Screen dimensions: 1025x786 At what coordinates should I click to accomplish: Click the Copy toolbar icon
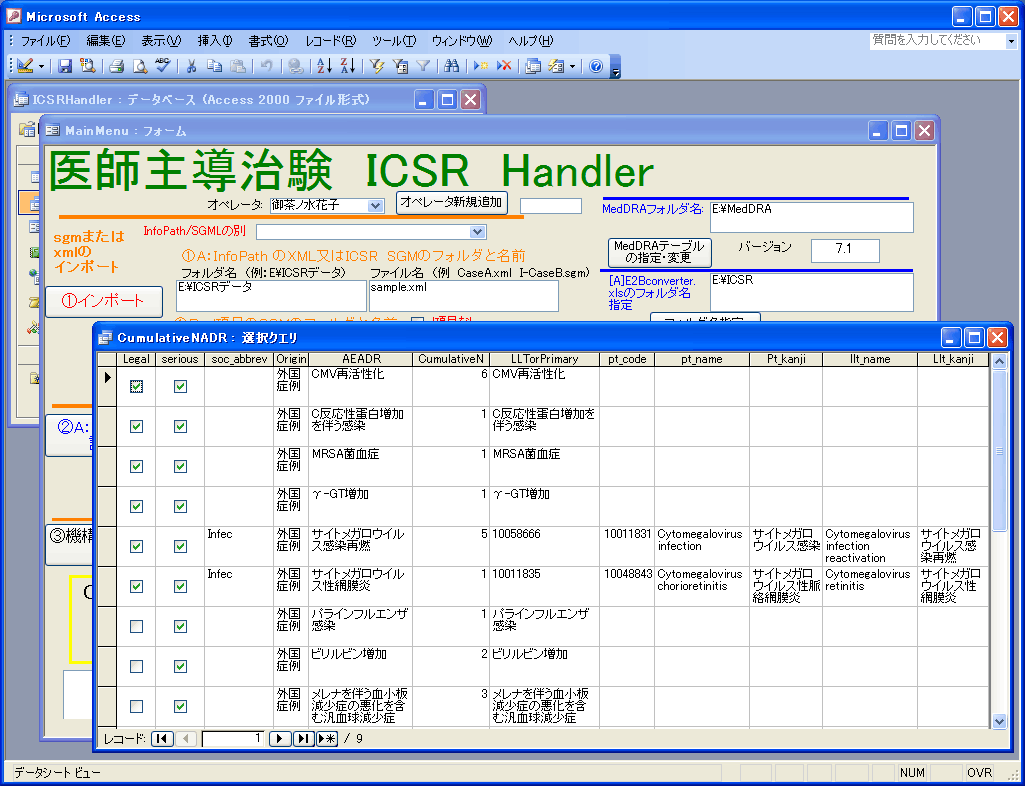(x=214, y=66)
